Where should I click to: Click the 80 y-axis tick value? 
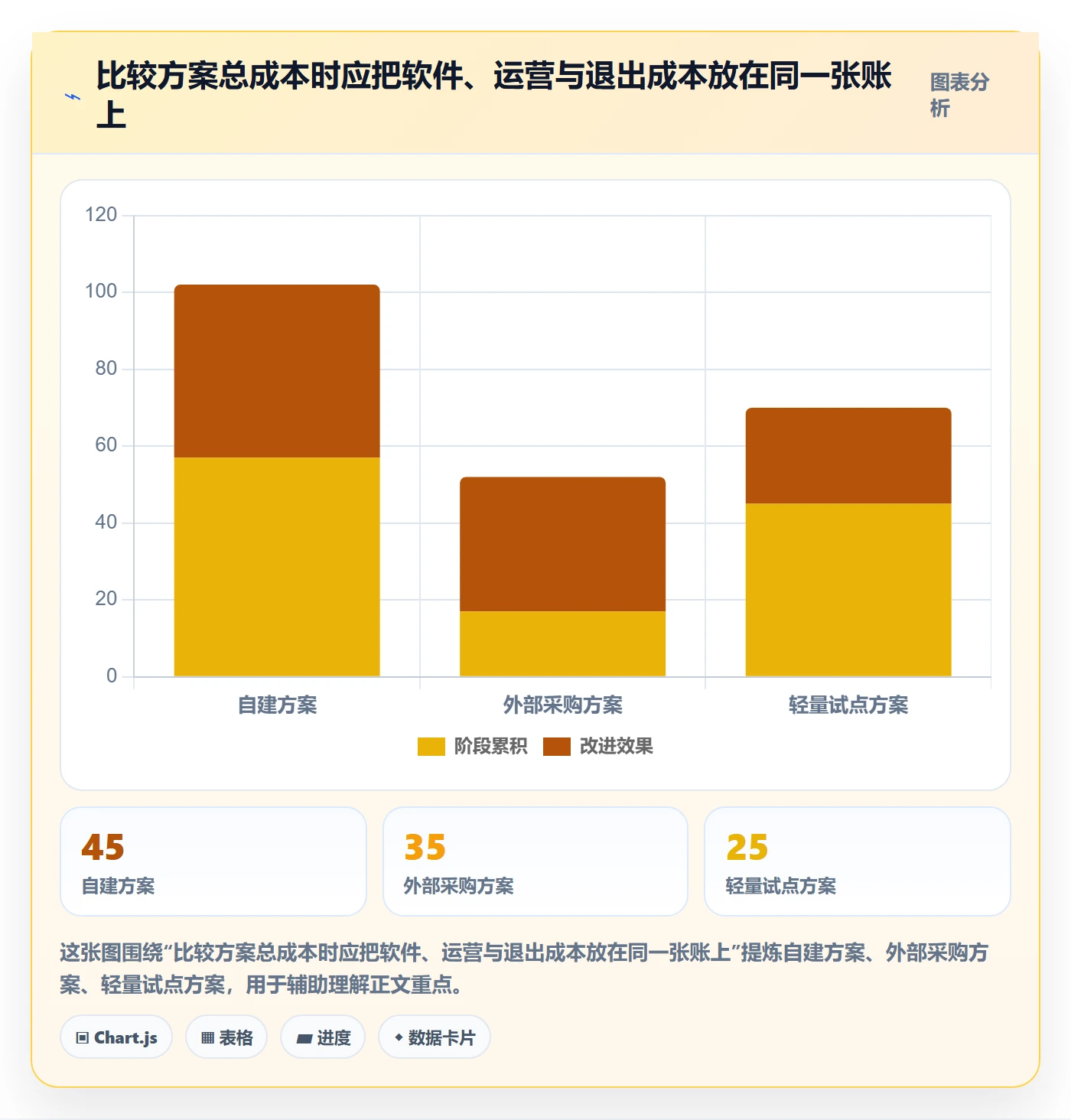(x=106, y=368)
